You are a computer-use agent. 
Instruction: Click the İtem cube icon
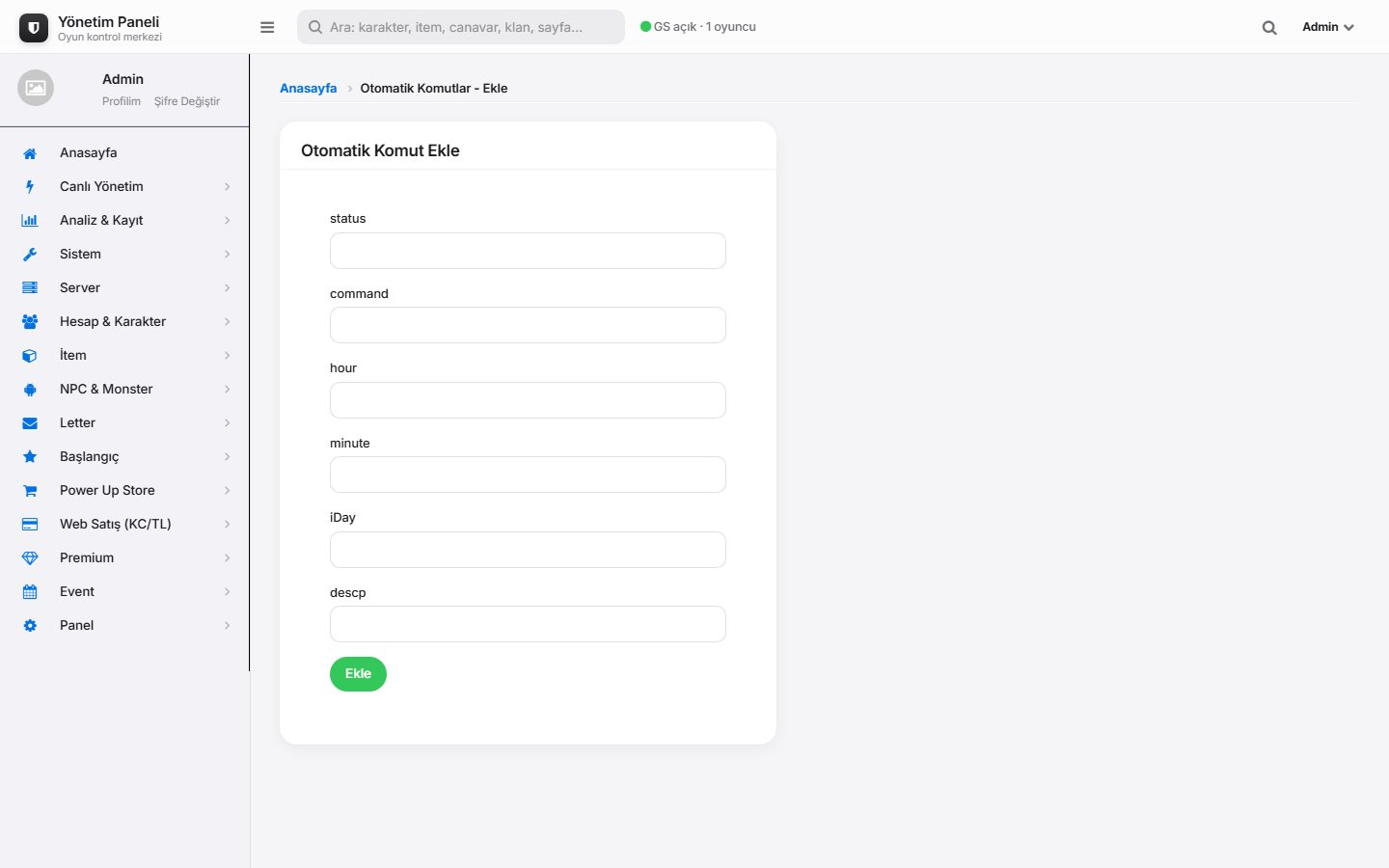[x=30, y=356]
